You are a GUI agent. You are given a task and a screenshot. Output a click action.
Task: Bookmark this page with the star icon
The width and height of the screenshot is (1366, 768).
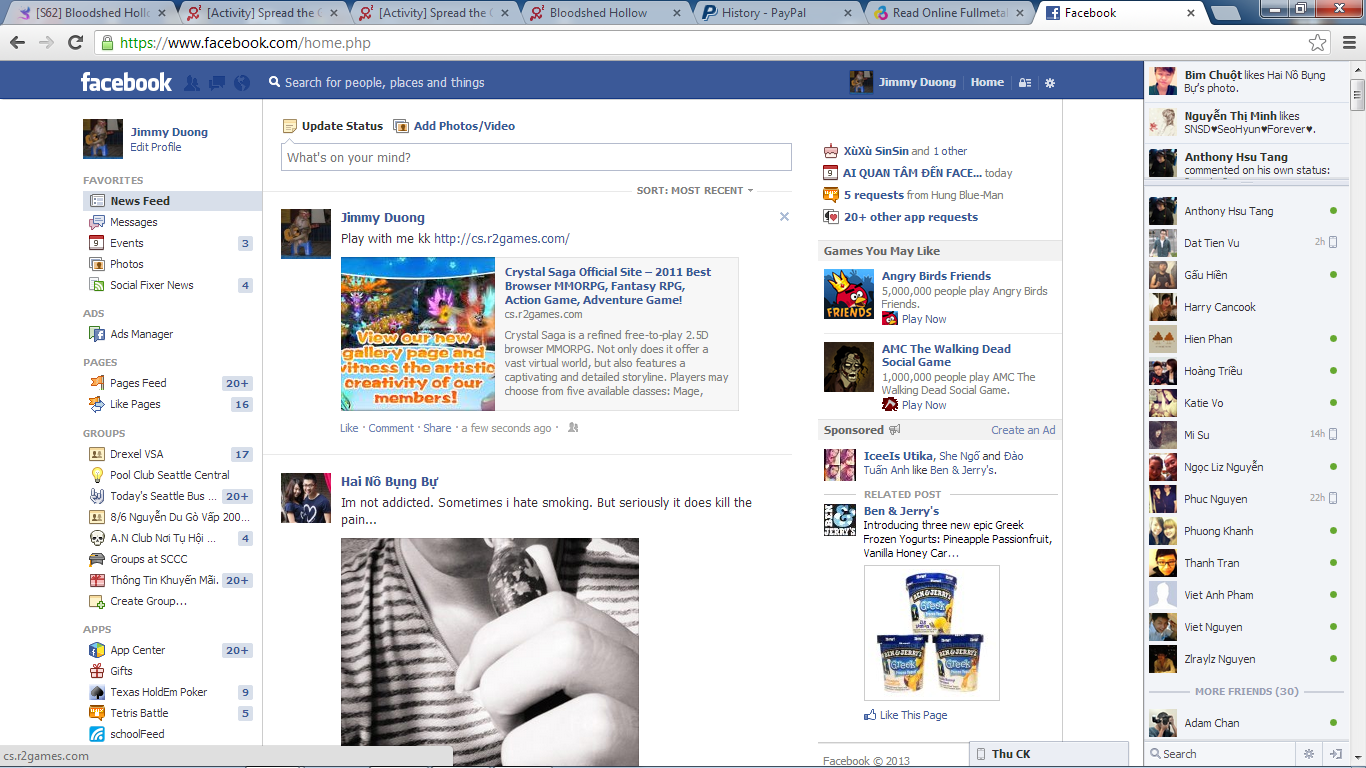point(1318,43)
